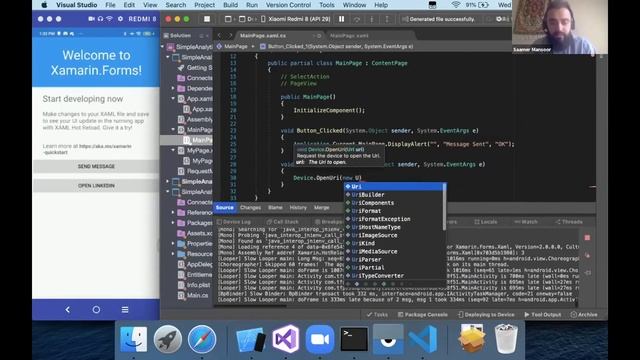
Task: Select Info.plist in the solution tree
Action: click(x=194, y=285)
